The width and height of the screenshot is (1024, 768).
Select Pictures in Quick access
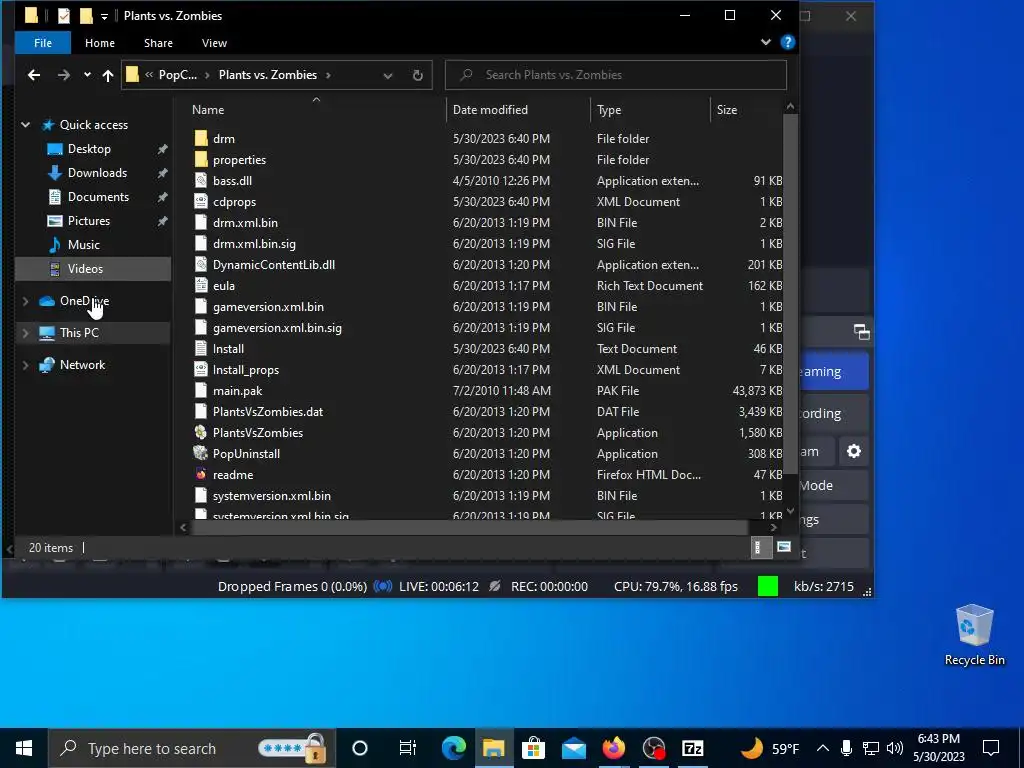pos(88,221)
